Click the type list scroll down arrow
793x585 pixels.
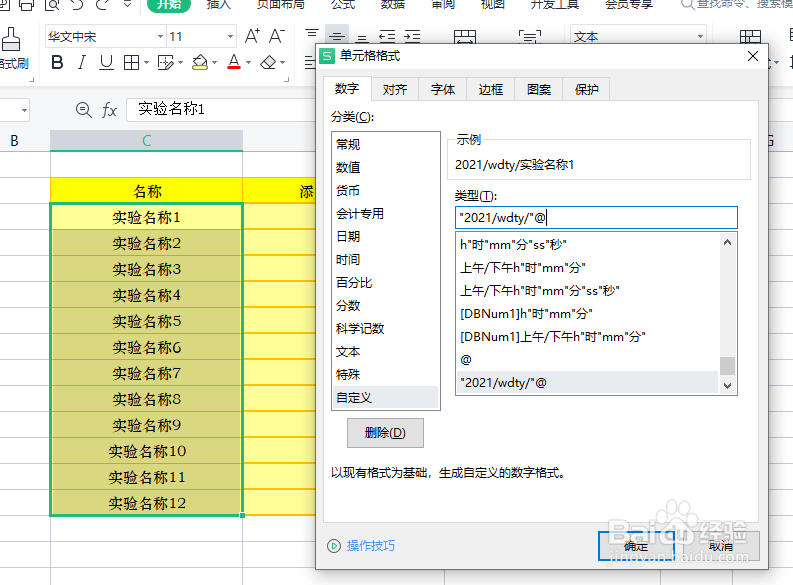[727, 386]
